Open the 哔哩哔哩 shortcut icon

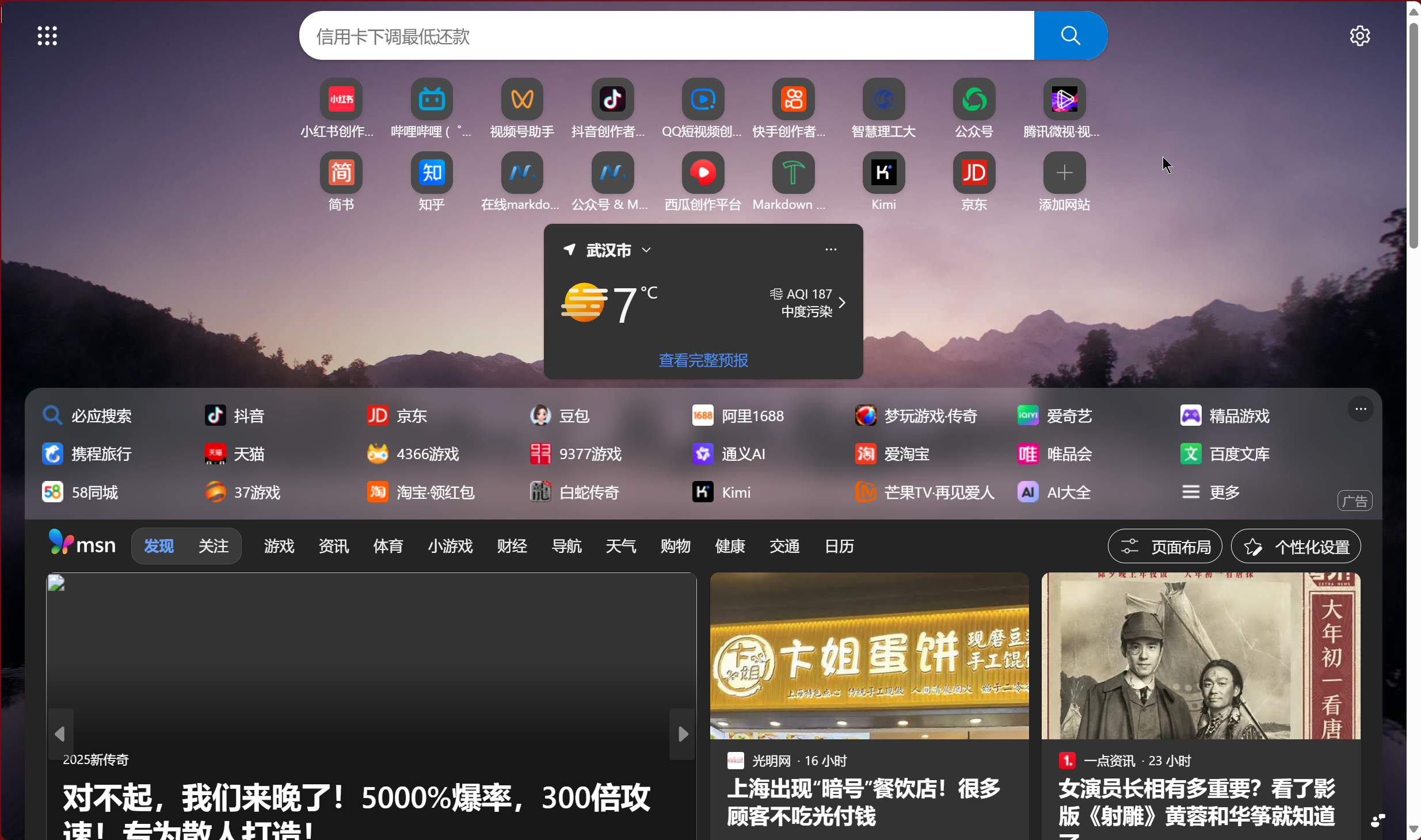(432, 99)
